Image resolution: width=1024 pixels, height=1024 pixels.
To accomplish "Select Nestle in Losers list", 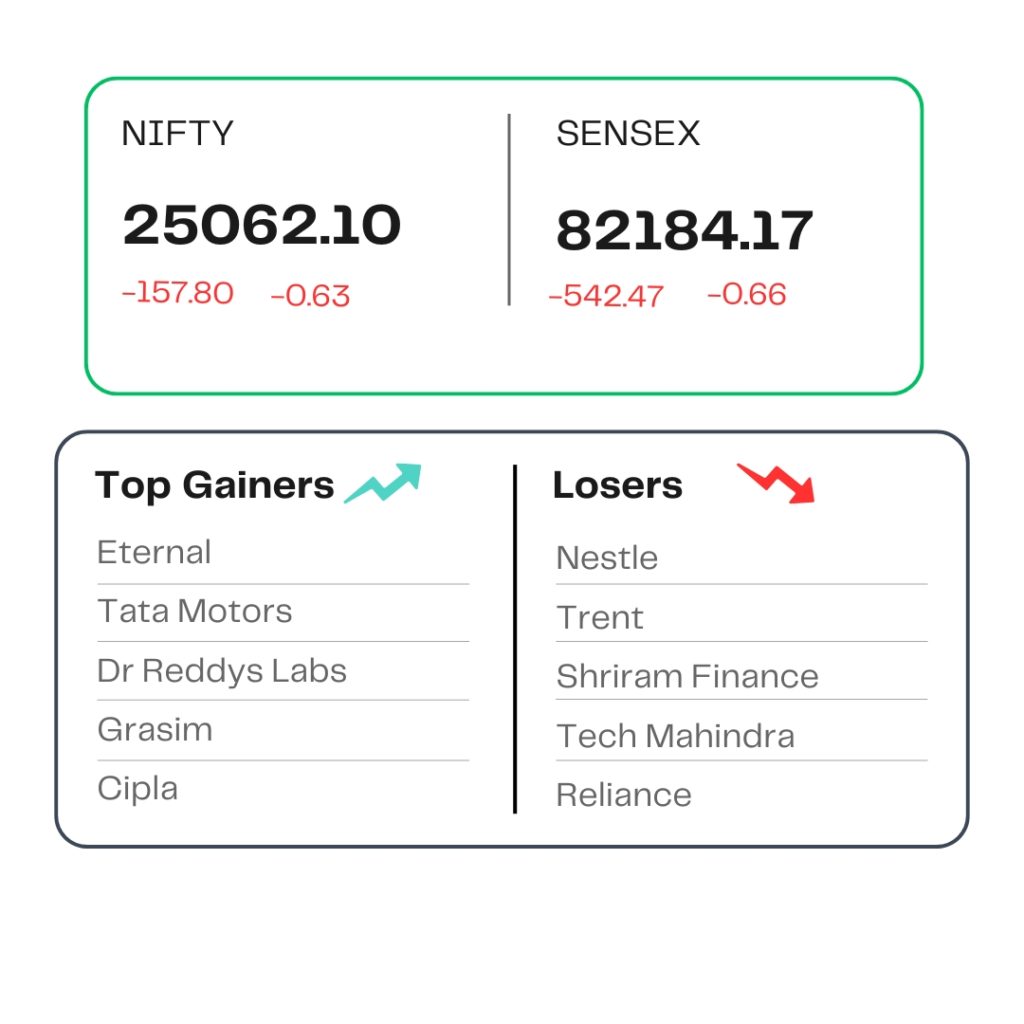I will [x=607, y=558].
